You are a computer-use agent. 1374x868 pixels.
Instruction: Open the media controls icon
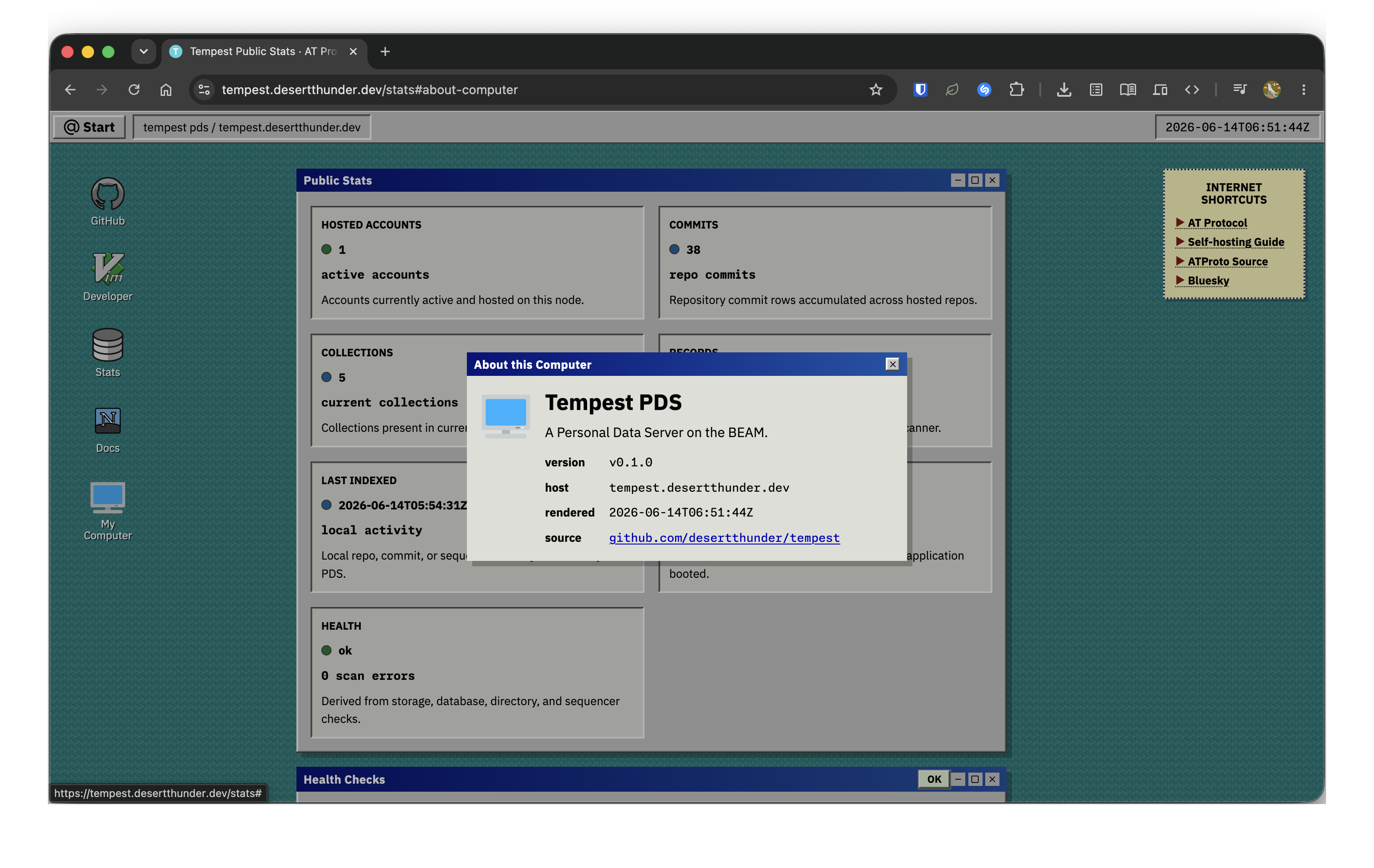[1240, 90]
